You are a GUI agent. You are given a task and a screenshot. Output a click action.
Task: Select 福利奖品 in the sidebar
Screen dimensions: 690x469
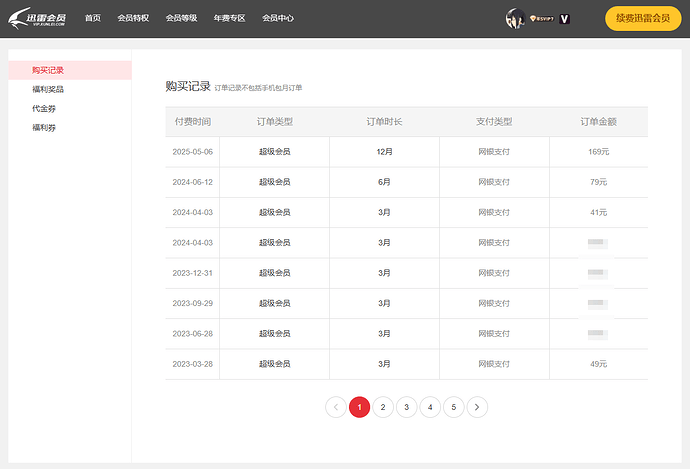48,89
